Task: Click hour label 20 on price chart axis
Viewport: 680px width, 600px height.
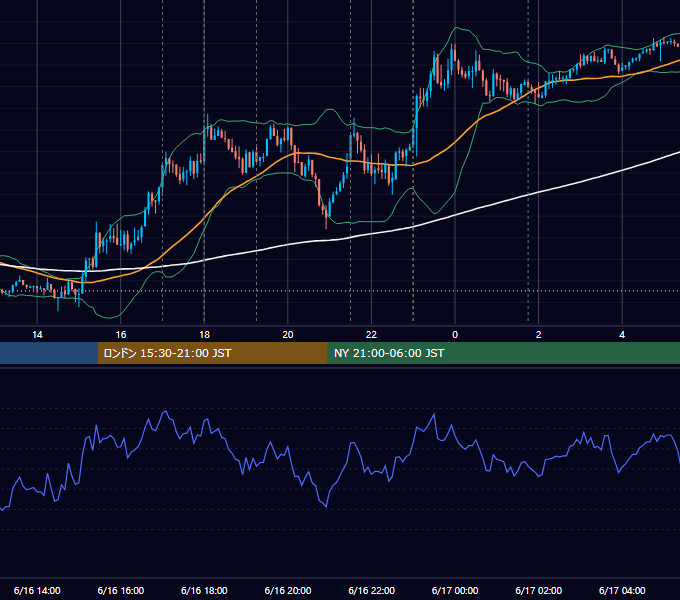Action: (x=288, y=334)
